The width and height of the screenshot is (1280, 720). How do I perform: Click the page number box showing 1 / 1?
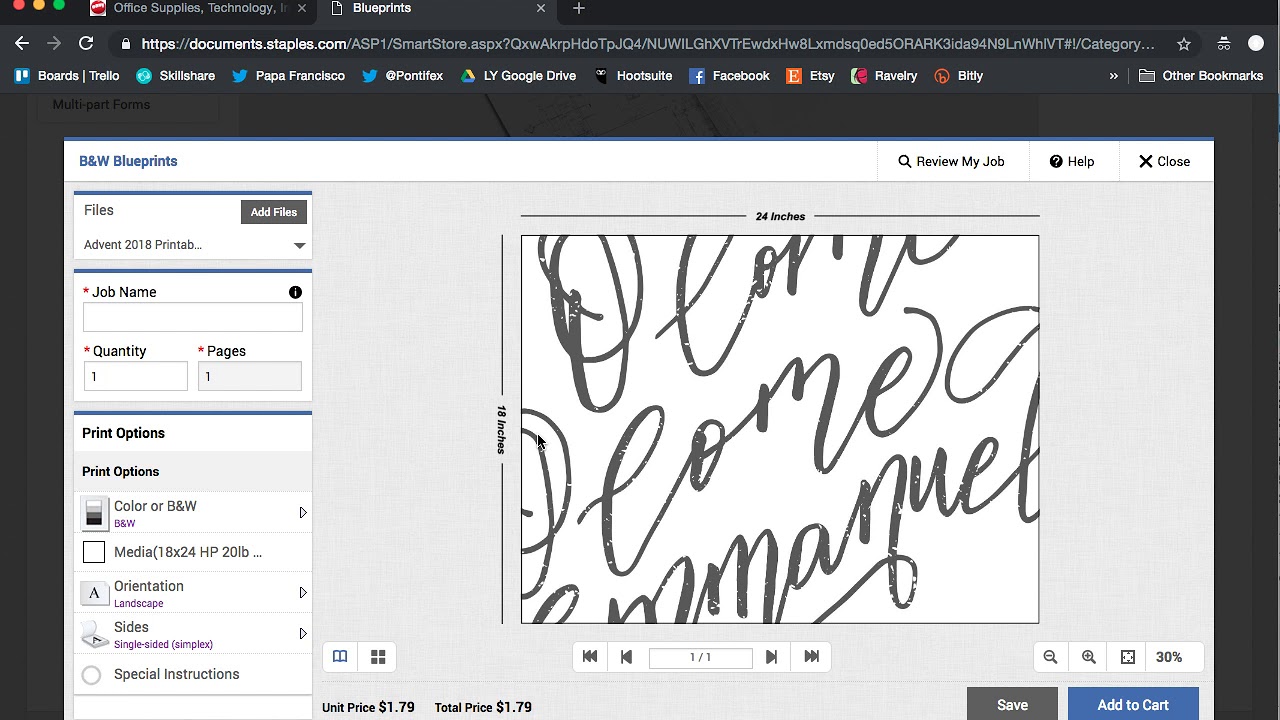[700, 657]
